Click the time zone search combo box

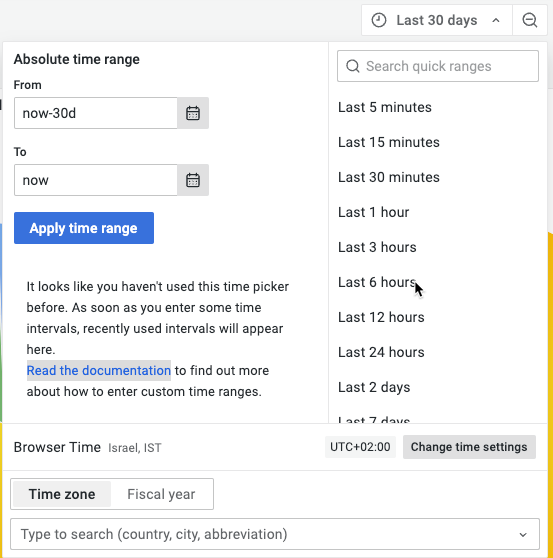275,535
